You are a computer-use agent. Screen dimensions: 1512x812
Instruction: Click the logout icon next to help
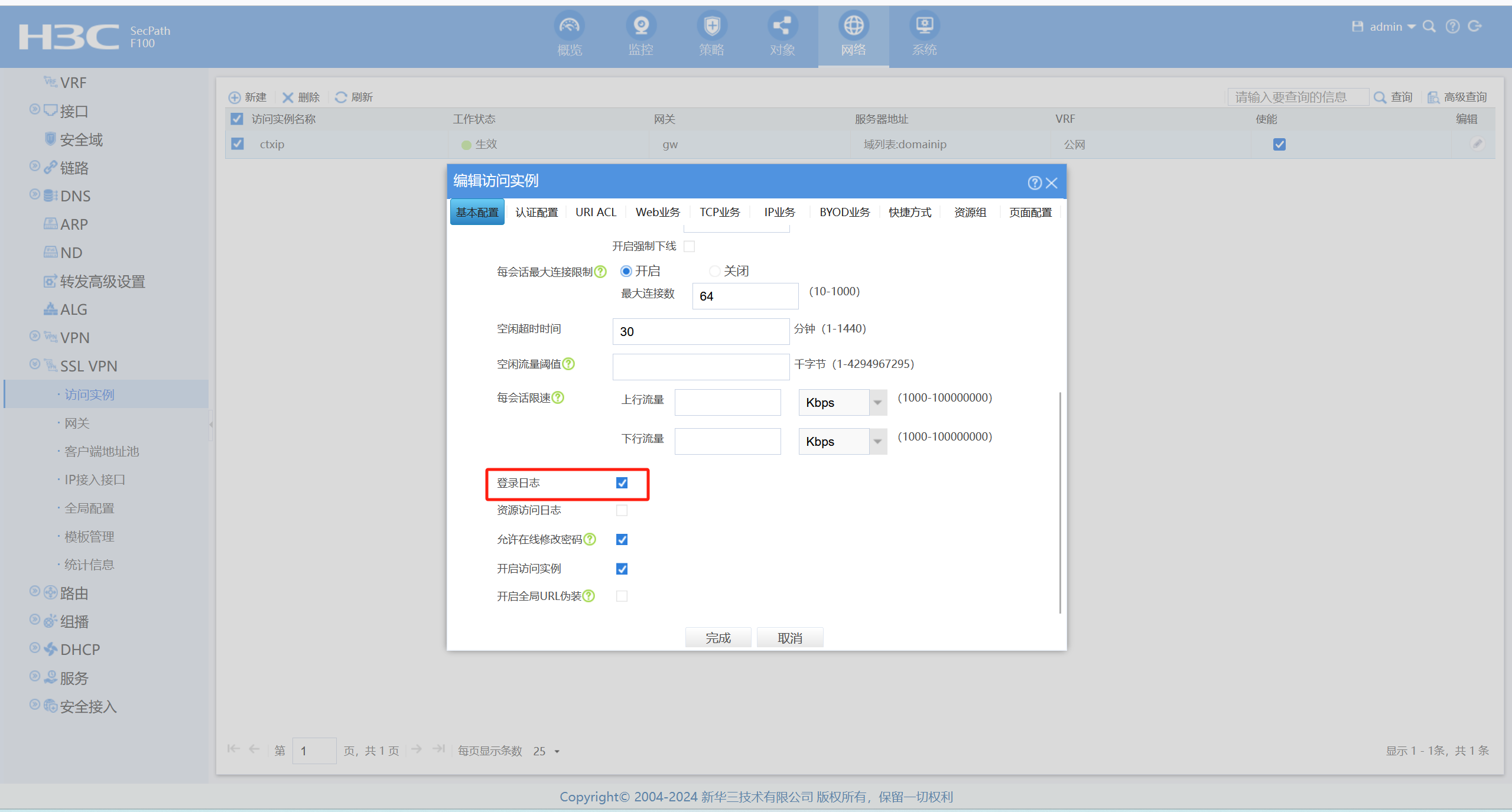coord(1475,27)
